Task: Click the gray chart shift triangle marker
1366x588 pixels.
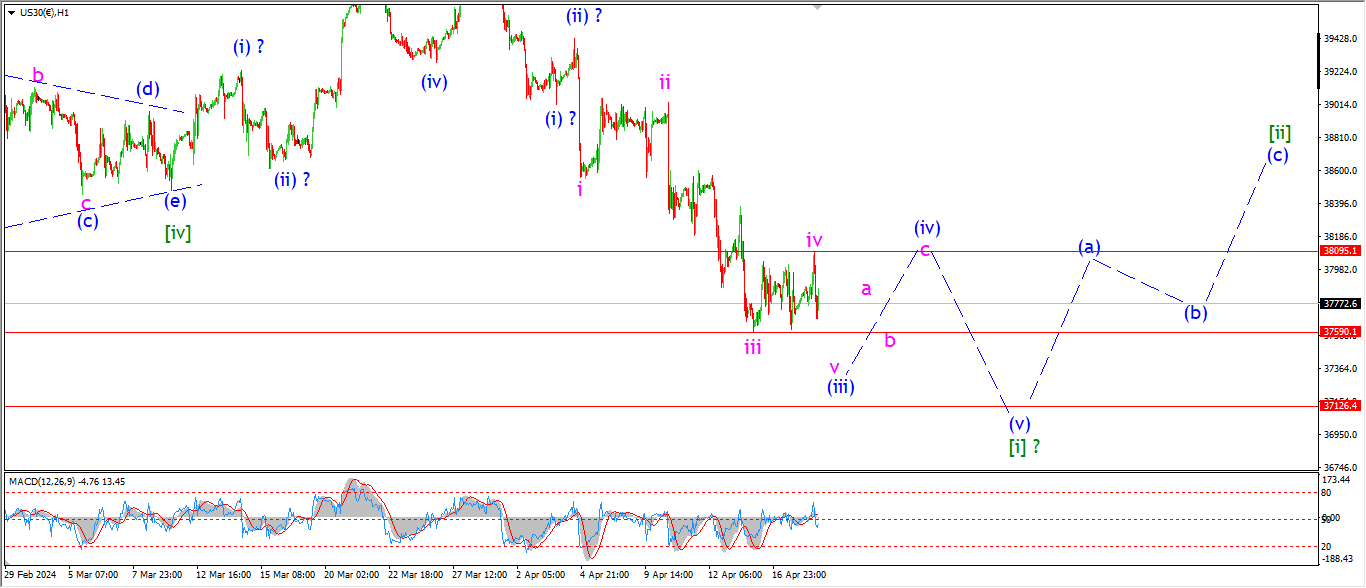Action: pyautogui.click(x=818, y=7)
